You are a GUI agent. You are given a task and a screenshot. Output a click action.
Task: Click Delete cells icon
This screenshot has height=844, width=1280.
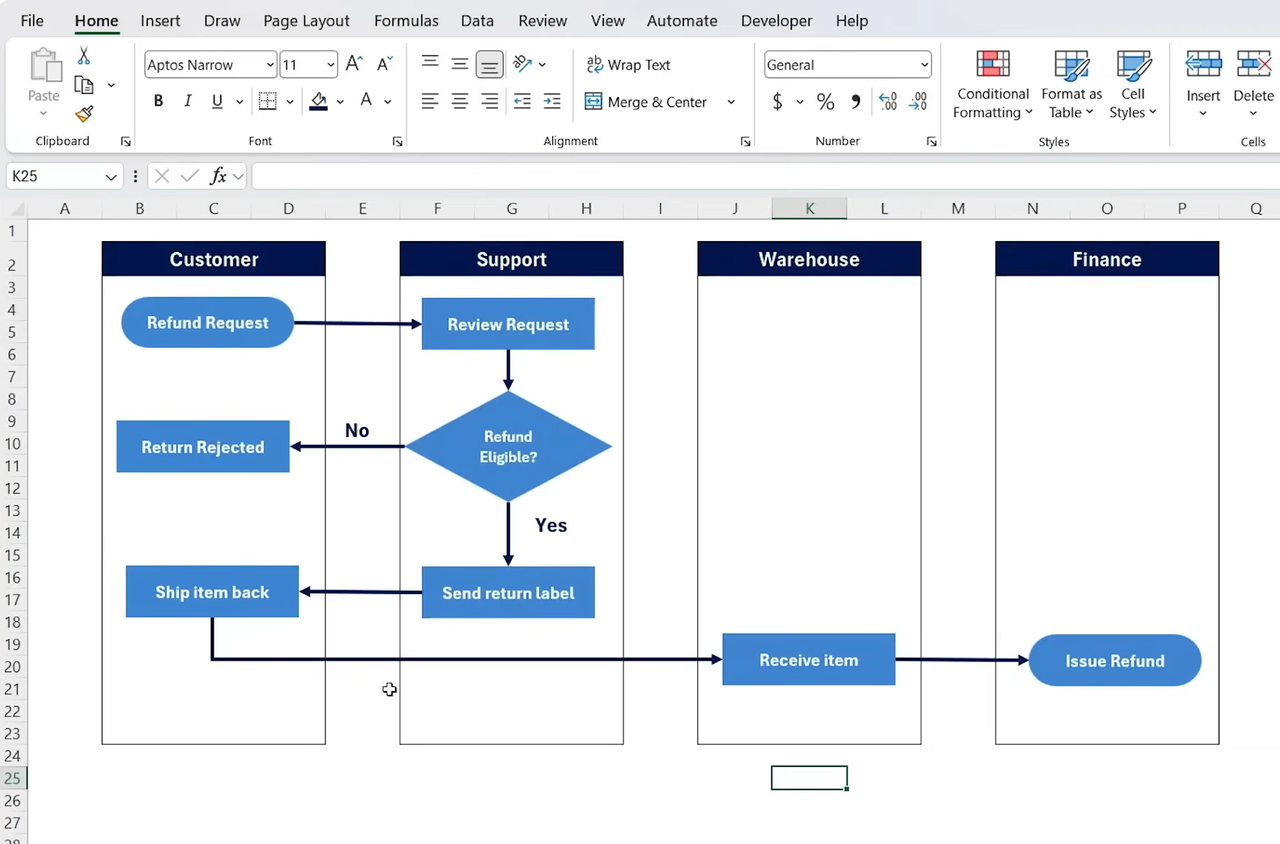(x=1253, y=65)
